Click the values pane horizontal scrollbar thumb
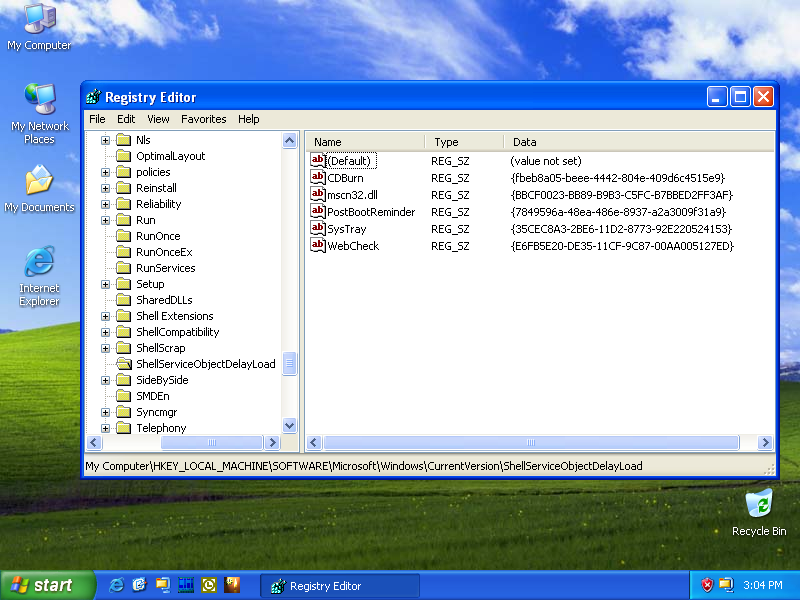The image size is (800, 600). coord(531,442)
